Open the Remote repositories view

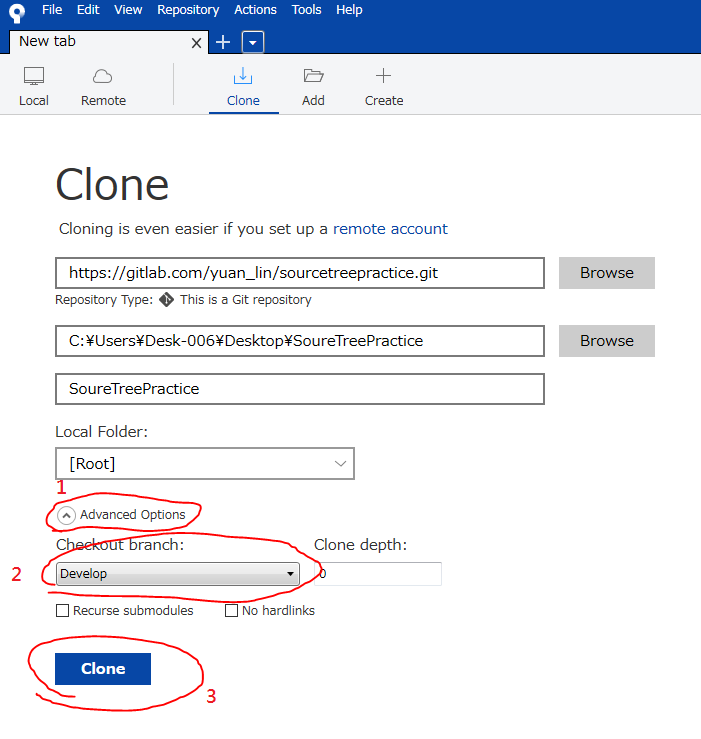[x=103, y=87]
